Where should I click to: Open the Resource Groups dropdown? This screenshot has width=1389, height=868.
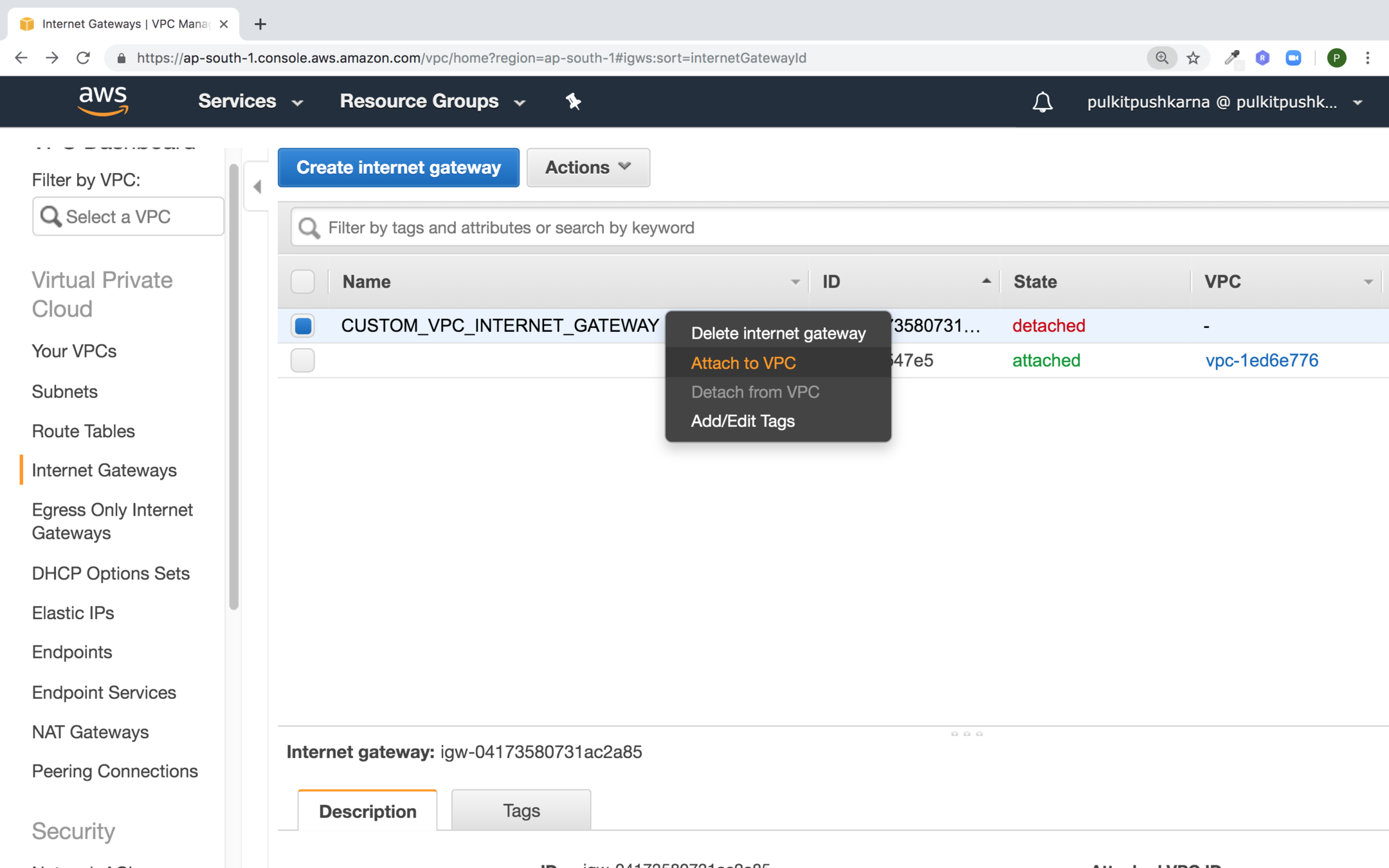click(432, 102)
